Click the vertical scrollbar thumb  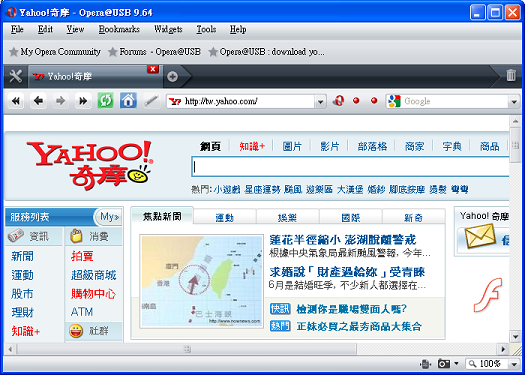(515, 145)
